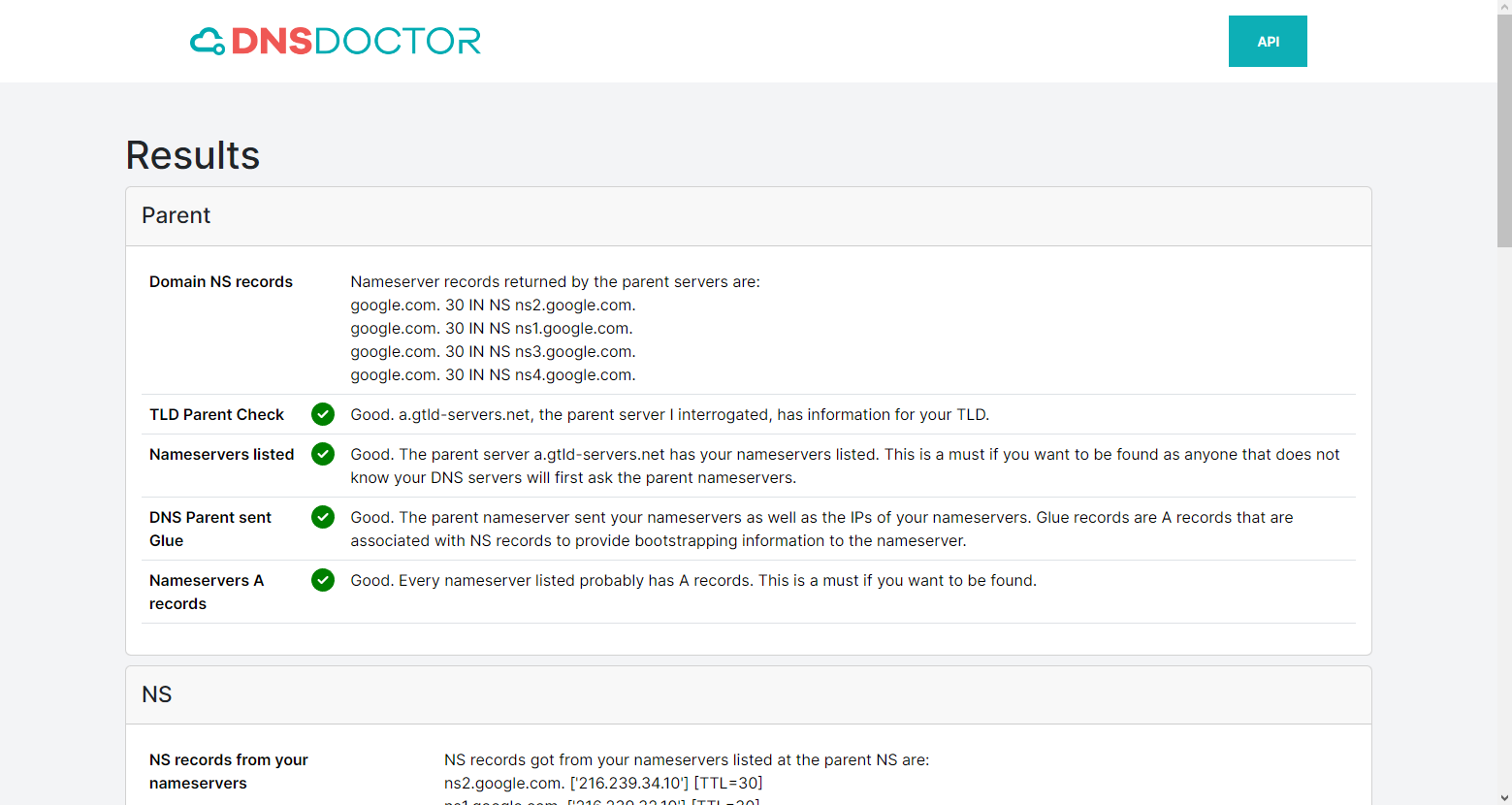
Task: Select the Parent section header
Action: click(176, 215)
